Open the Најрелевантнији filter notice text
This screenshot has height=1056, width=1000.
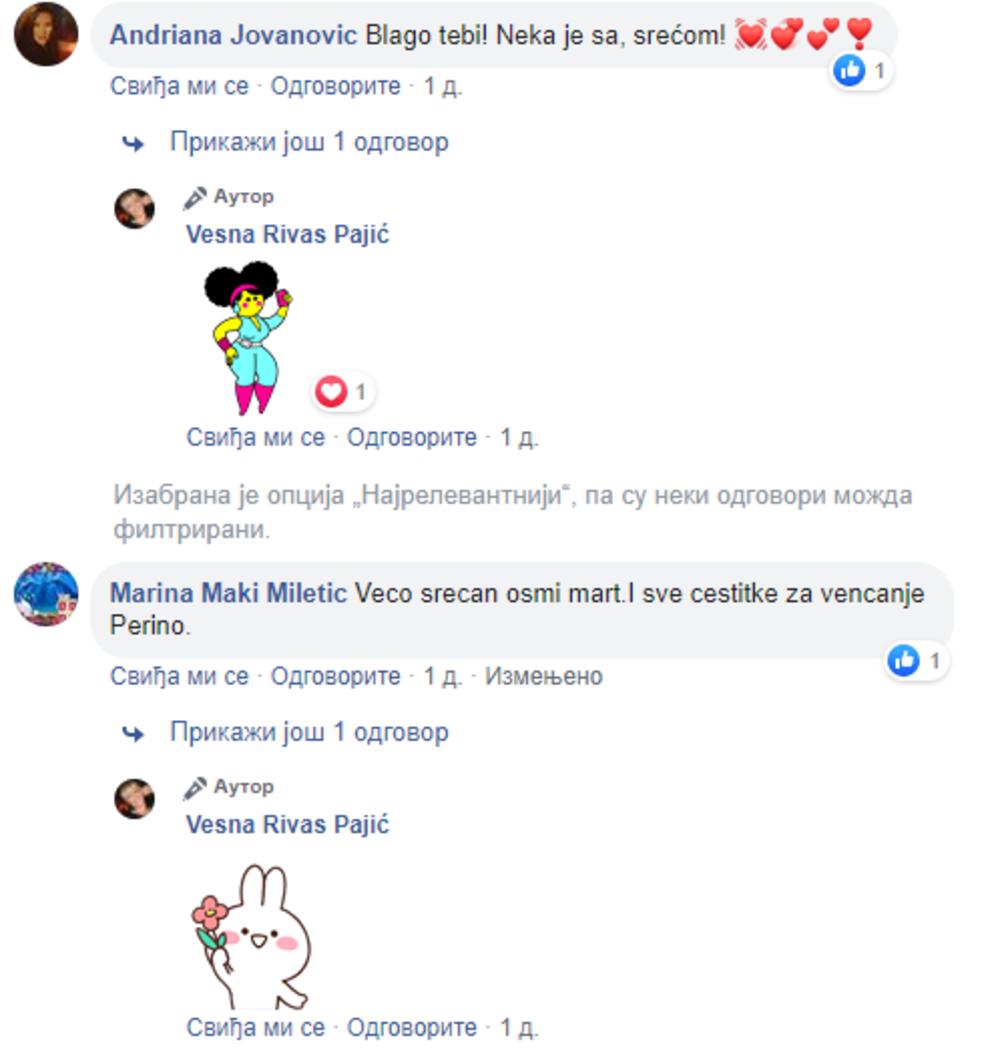click(512, 512)
